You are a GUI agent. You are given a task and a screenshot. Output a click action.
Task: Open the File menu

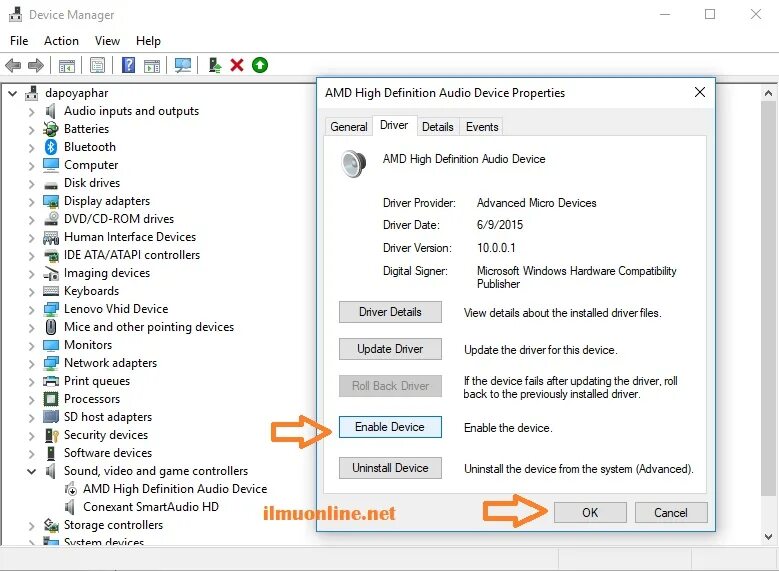(19, 41)
